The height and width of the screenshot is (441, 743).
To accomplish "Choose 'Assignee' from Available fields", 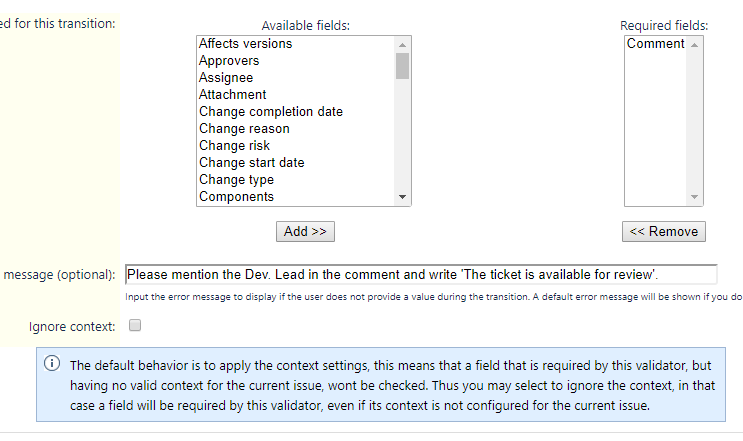I will tap(296, 78).
